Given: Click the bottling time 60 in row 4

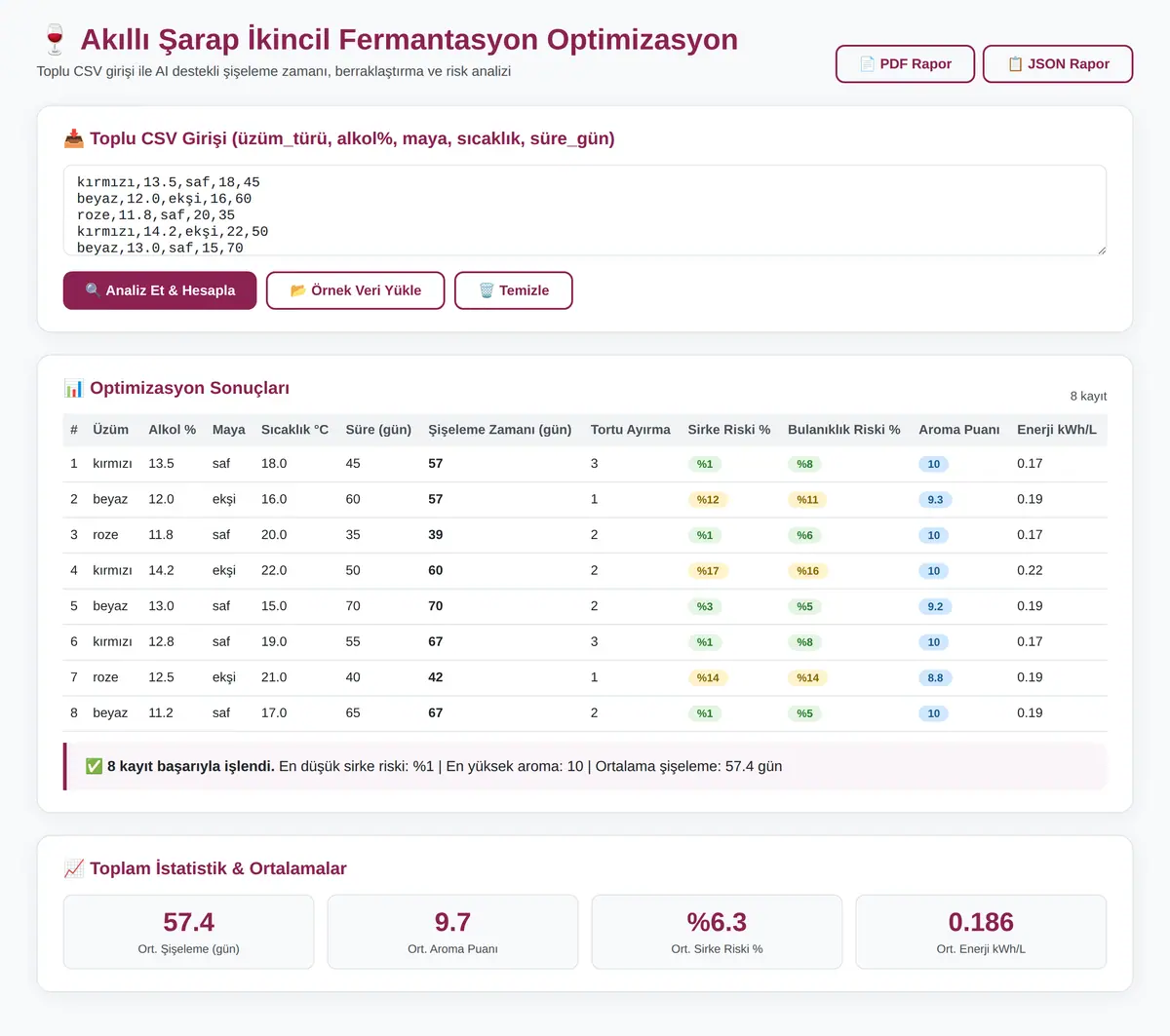Looking at the screenshot, I should click(x=436, y=570).
